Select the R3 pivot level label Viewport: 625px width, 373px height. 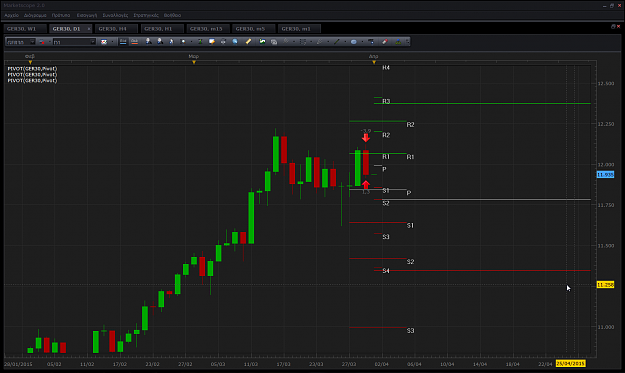(386, 101)
